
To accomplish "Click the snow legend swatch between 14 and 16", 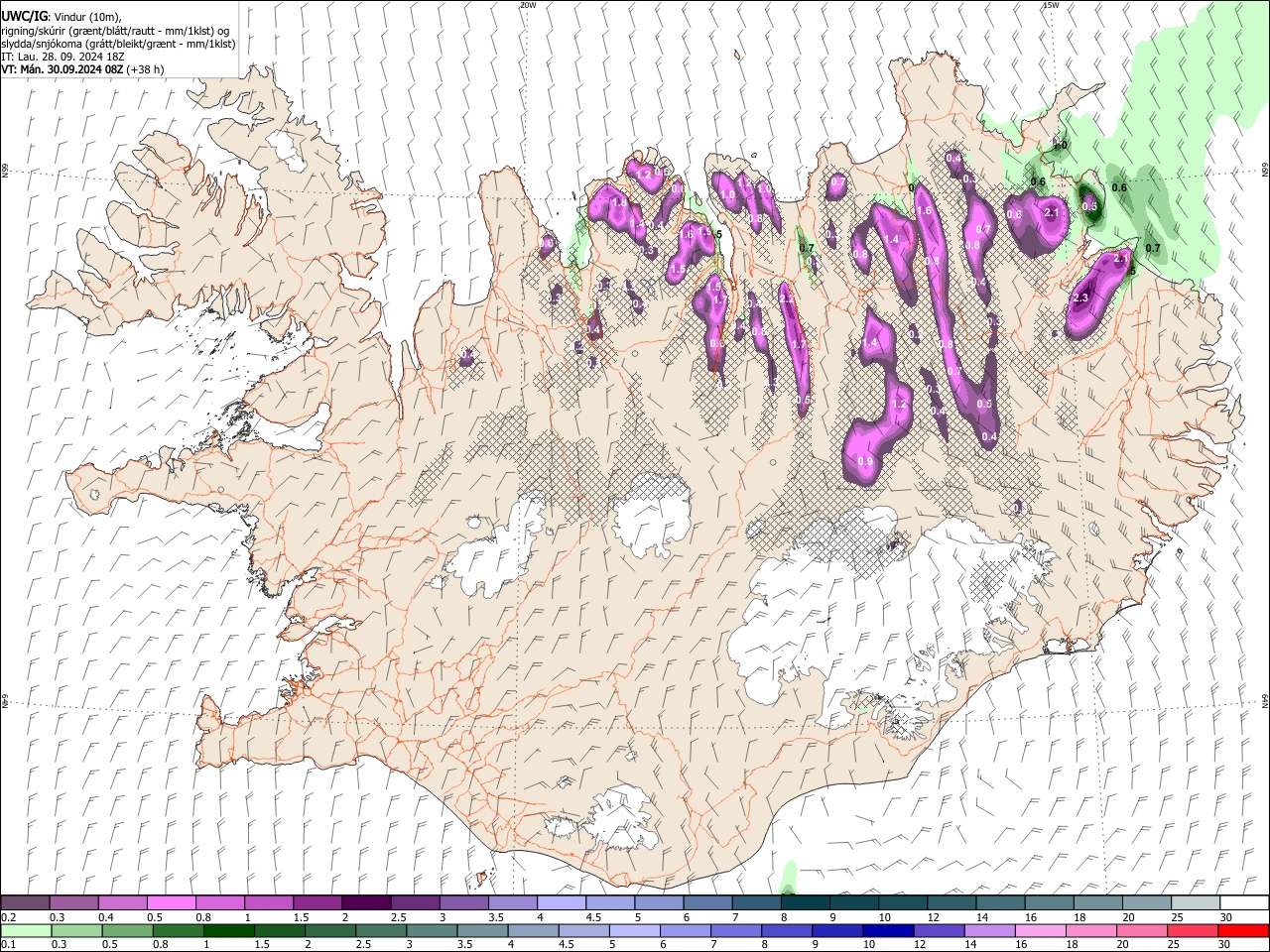I will point(1000,902).
